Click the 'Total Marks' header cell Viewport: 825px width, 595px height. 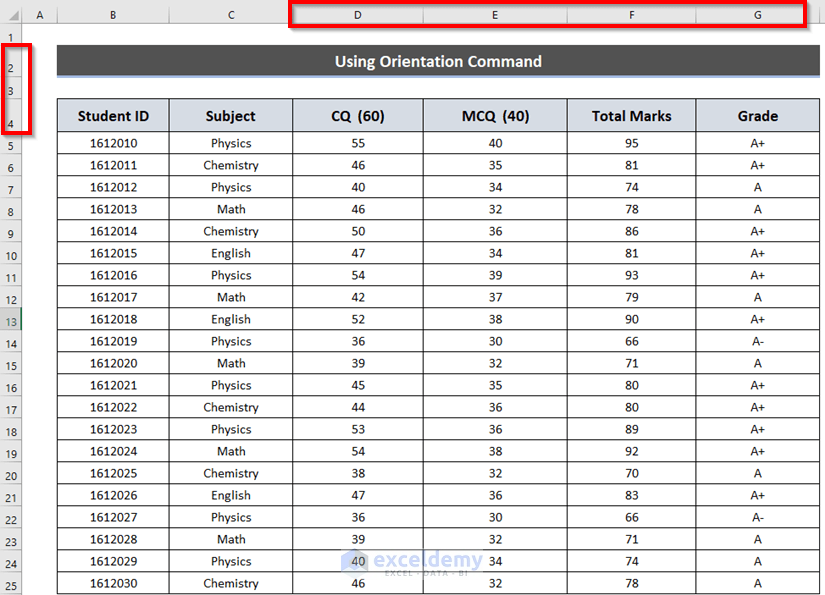[x=631, y=116]
